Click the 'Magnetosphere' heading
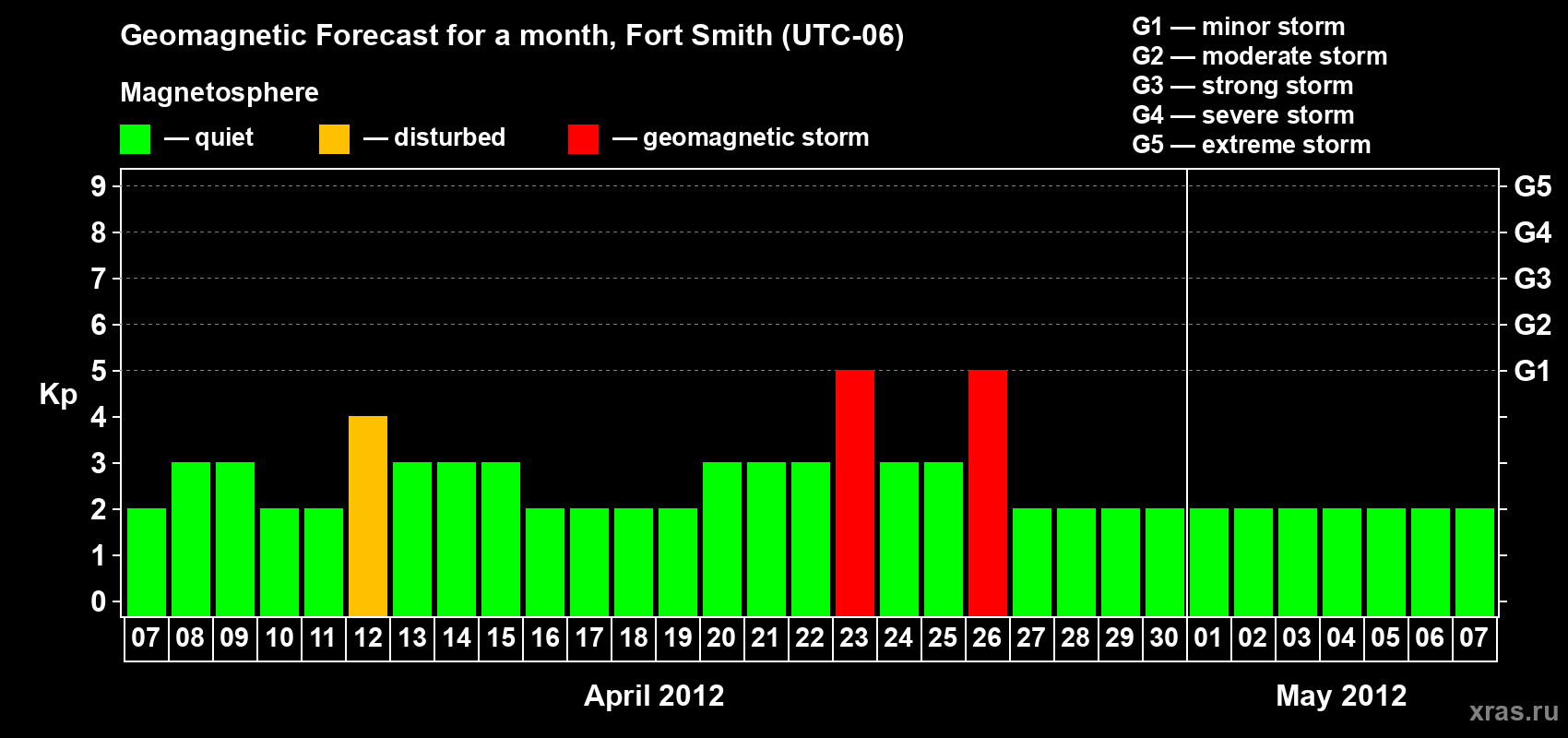1568x738 pixels. [220, 93]
